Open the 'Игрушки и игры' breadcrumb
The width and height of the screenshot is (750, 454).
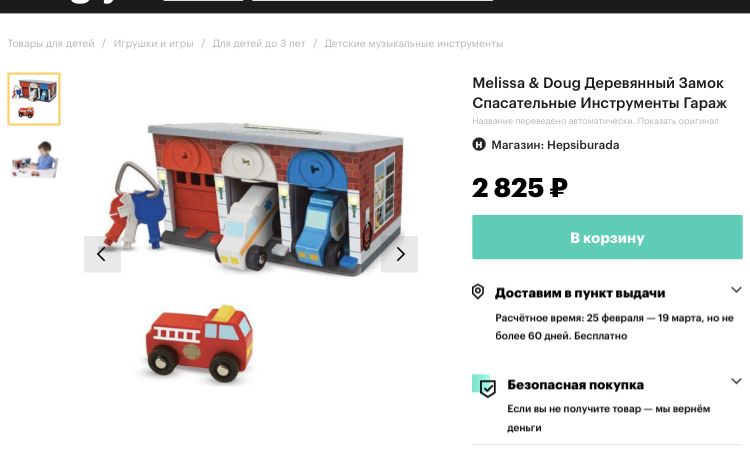click(x=154, y=44)
